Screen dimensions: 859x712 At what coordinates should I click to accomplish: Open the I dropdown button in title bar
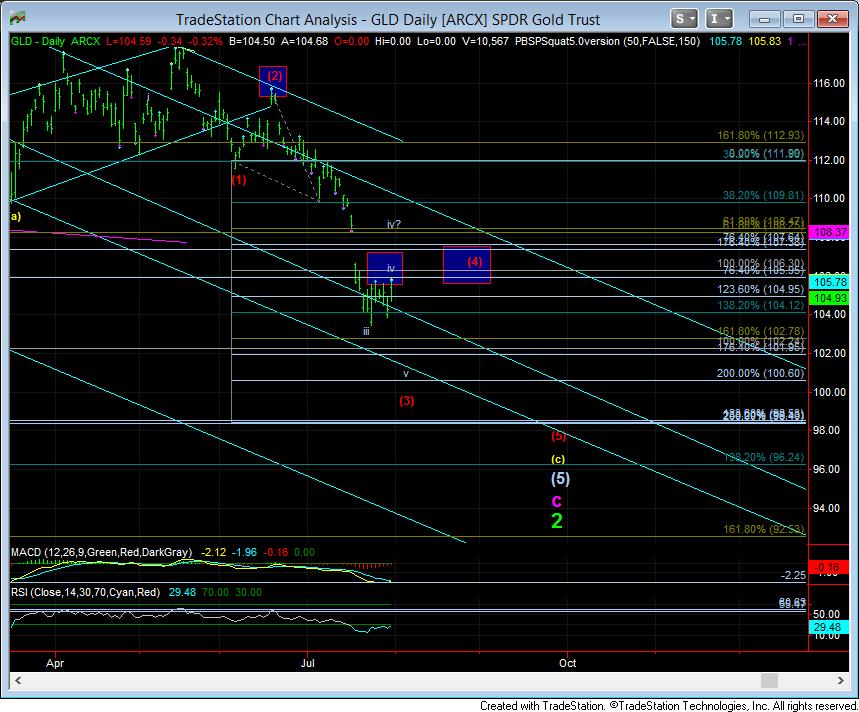point(719,19)
